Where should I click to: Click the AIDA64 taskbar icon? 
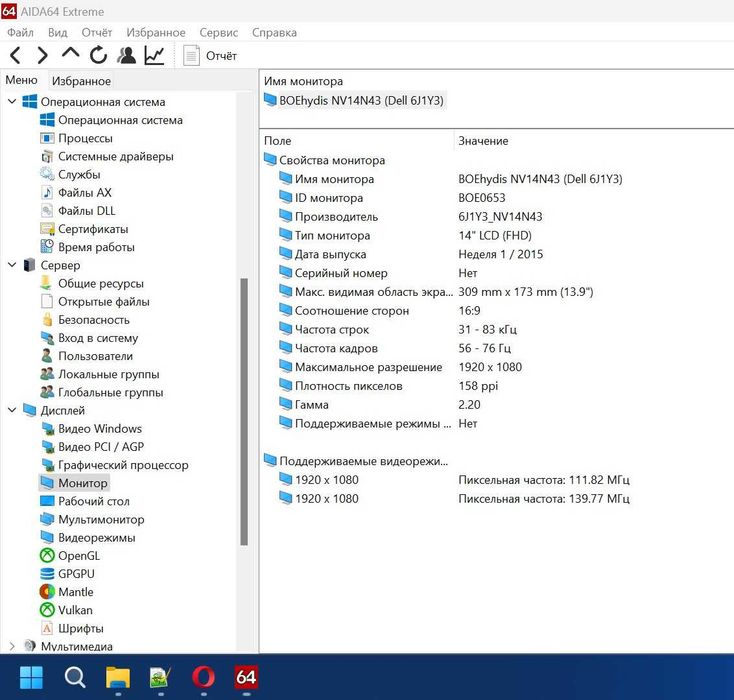tap(246, 678)
